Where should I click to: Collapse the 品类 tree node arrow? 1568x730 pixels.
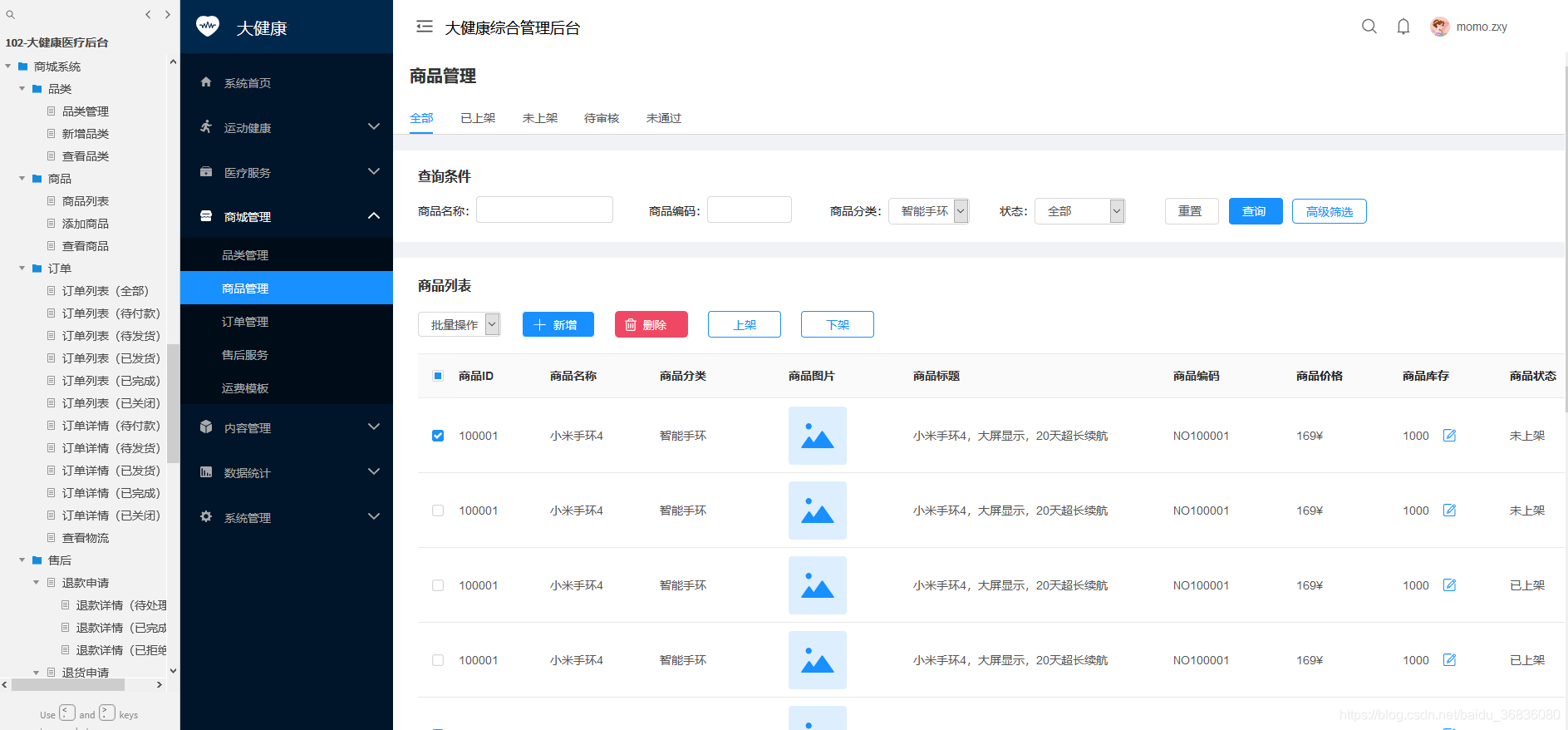22,89
